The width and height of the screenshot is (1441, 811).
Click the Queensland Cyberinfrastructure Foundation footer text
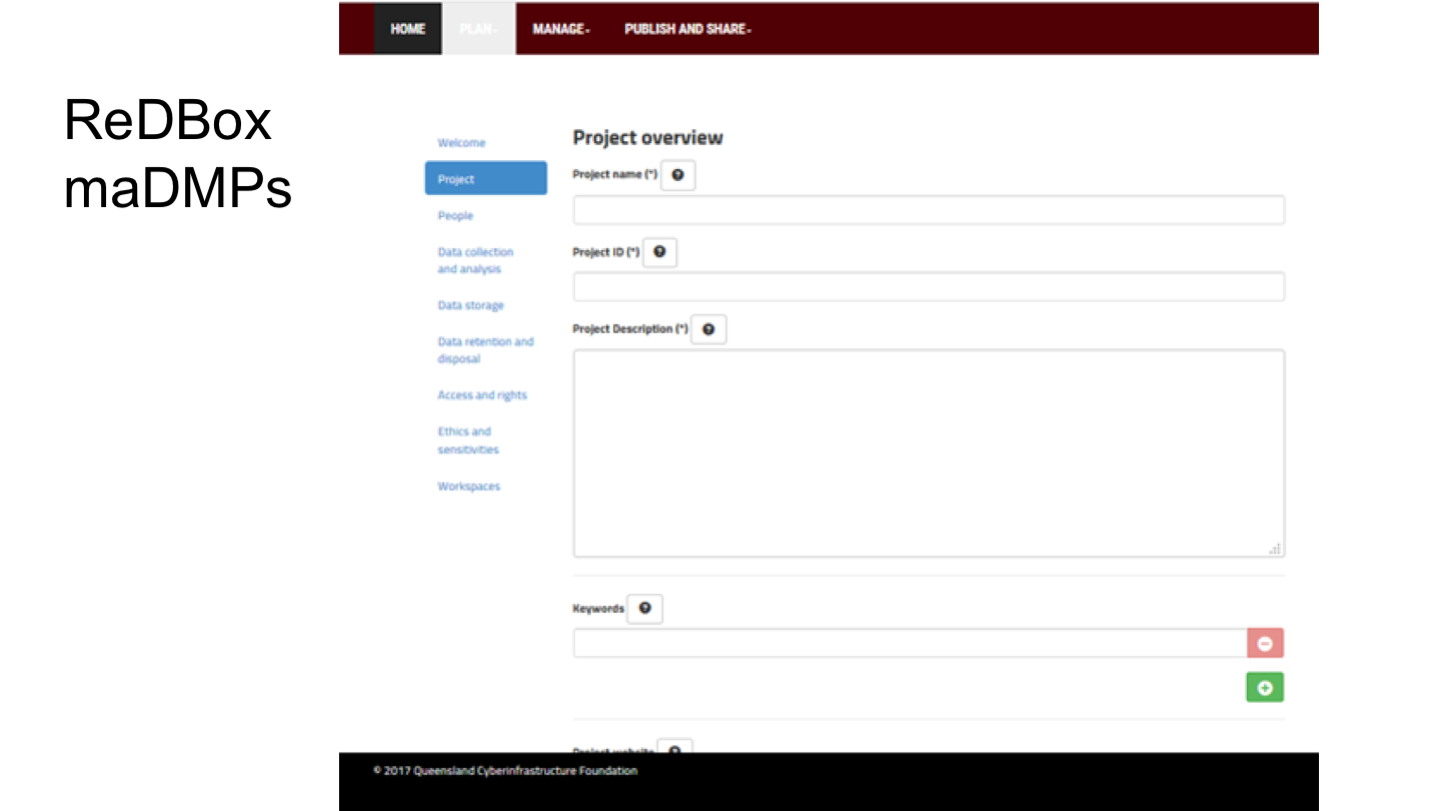click(505, 771)
